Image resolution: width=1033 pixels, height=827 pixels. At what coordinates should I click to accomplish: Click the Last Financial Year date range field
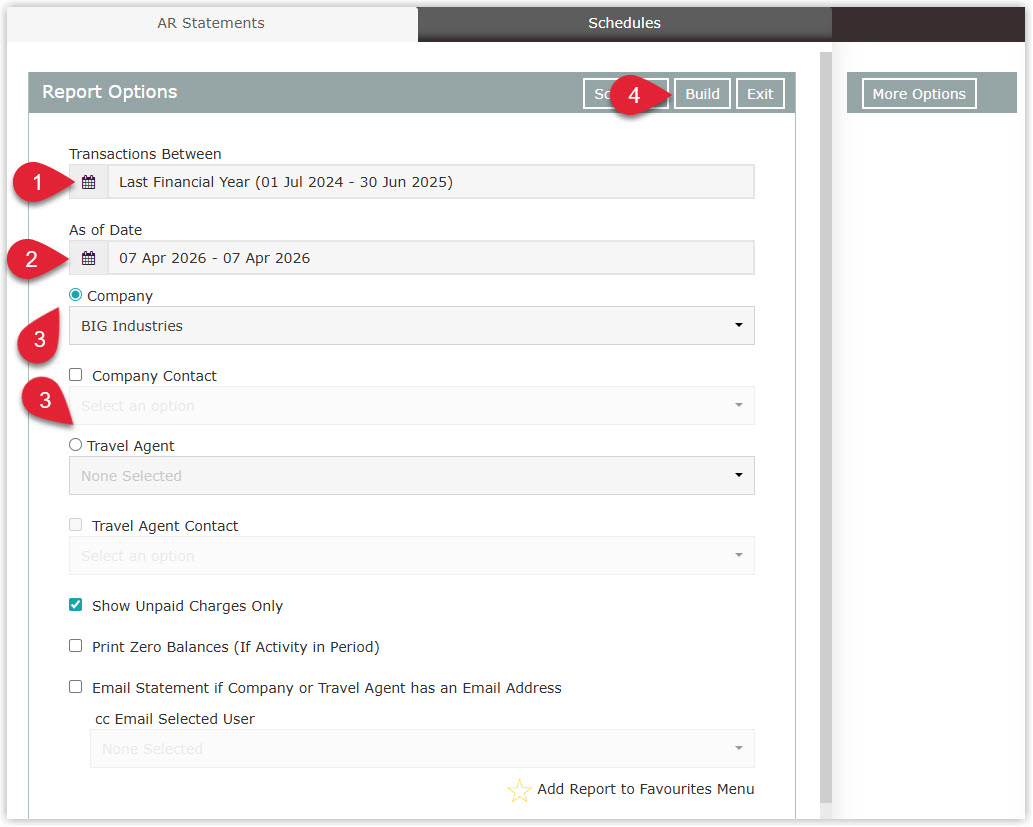(x=432, y=183)
